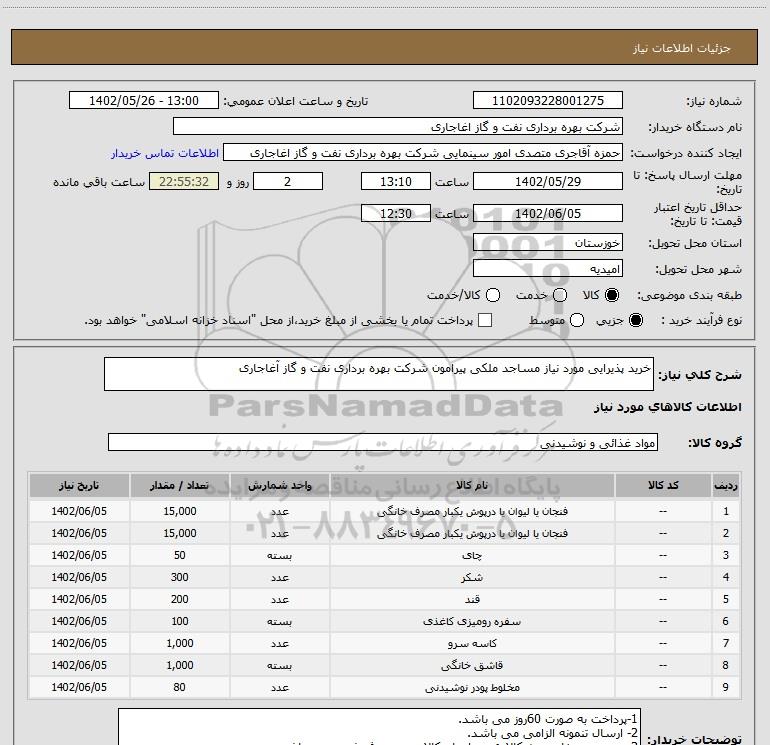Click the سفره رومیزی کاغذی item name
Screen dimensions: 770x745
pos(472,621)
